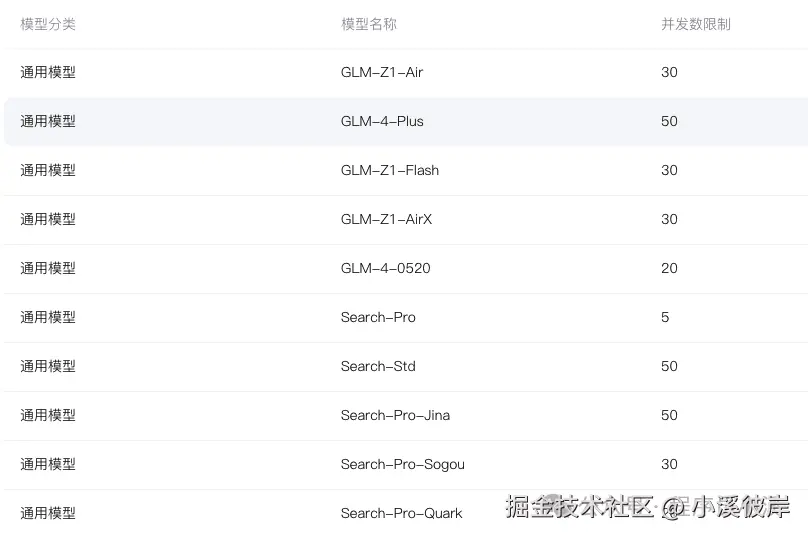808x538 pixels.
Task: Click concurrency value 20 for GLM-4-0520
Action: click(669, 268)
